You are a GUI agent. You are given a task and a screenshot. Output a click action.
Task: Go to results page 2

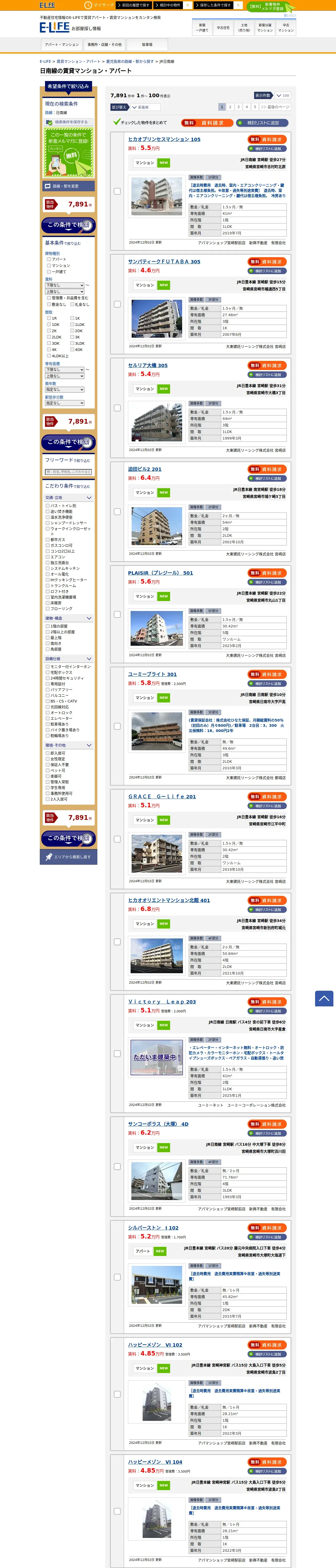pos(230,107)
